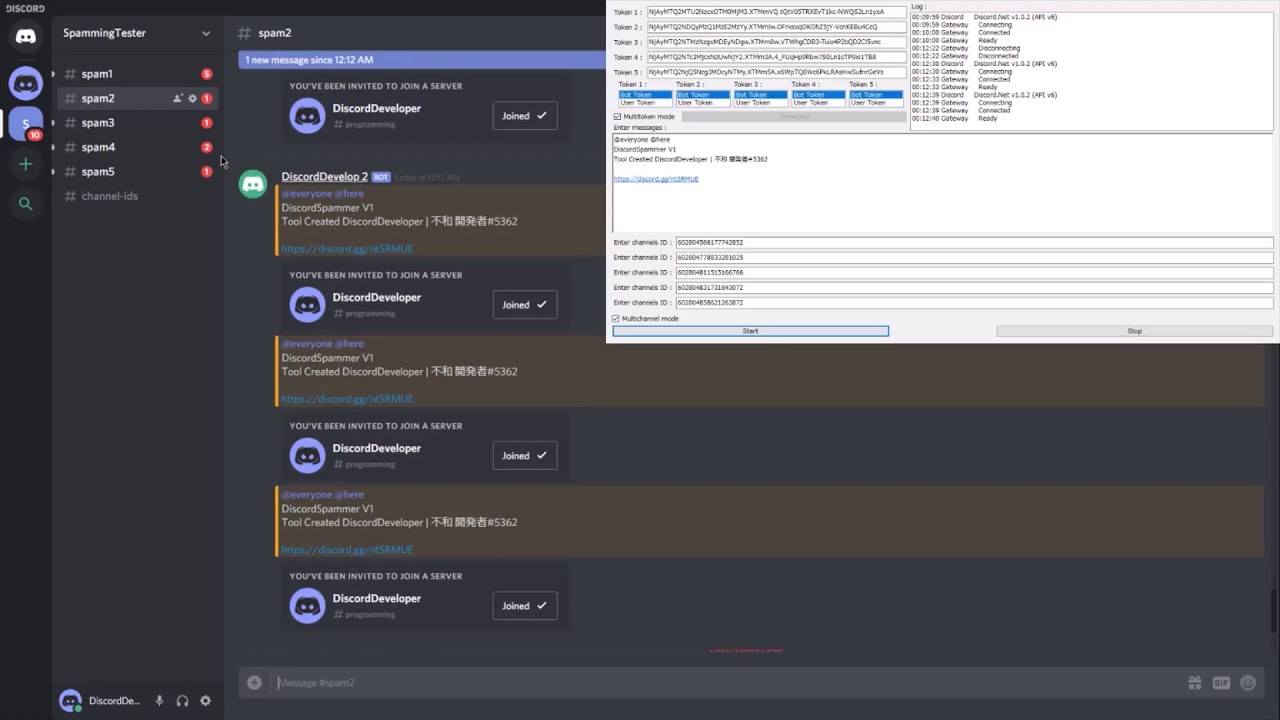The width and height of the screenshot is (1280, 720).
Task: Click the red 5 unread badge on spam1
Action: [x=207, y=74]
